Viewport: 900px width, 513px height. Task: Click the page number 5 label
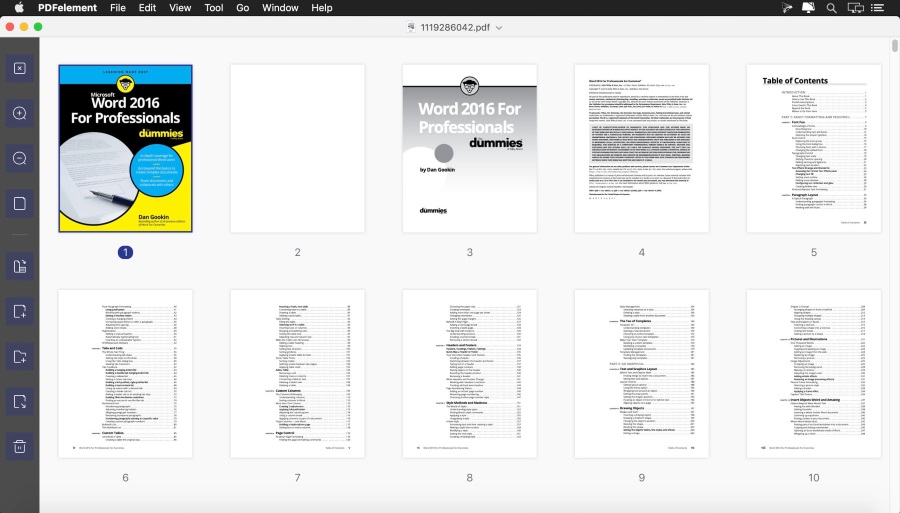pos(814,252)
